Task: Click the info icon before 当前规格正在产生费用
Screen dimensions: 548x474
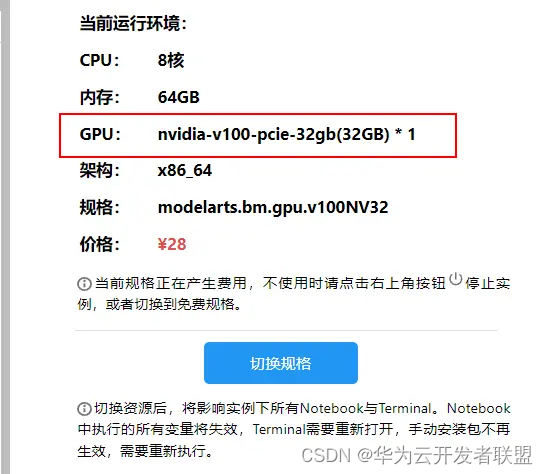Action: click(84, 283)
